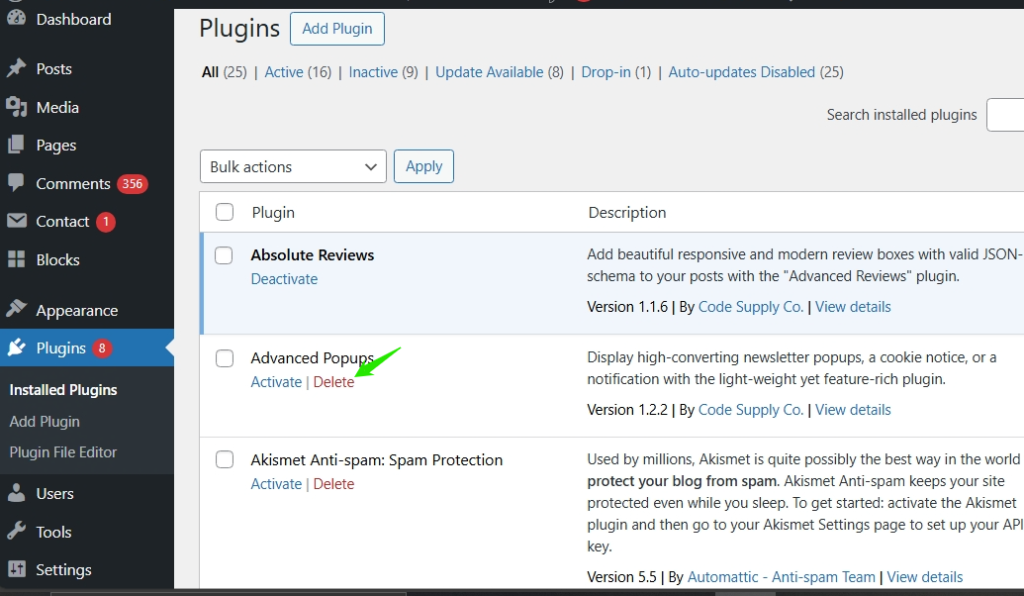Click the Description column header

tap(627, 212)
